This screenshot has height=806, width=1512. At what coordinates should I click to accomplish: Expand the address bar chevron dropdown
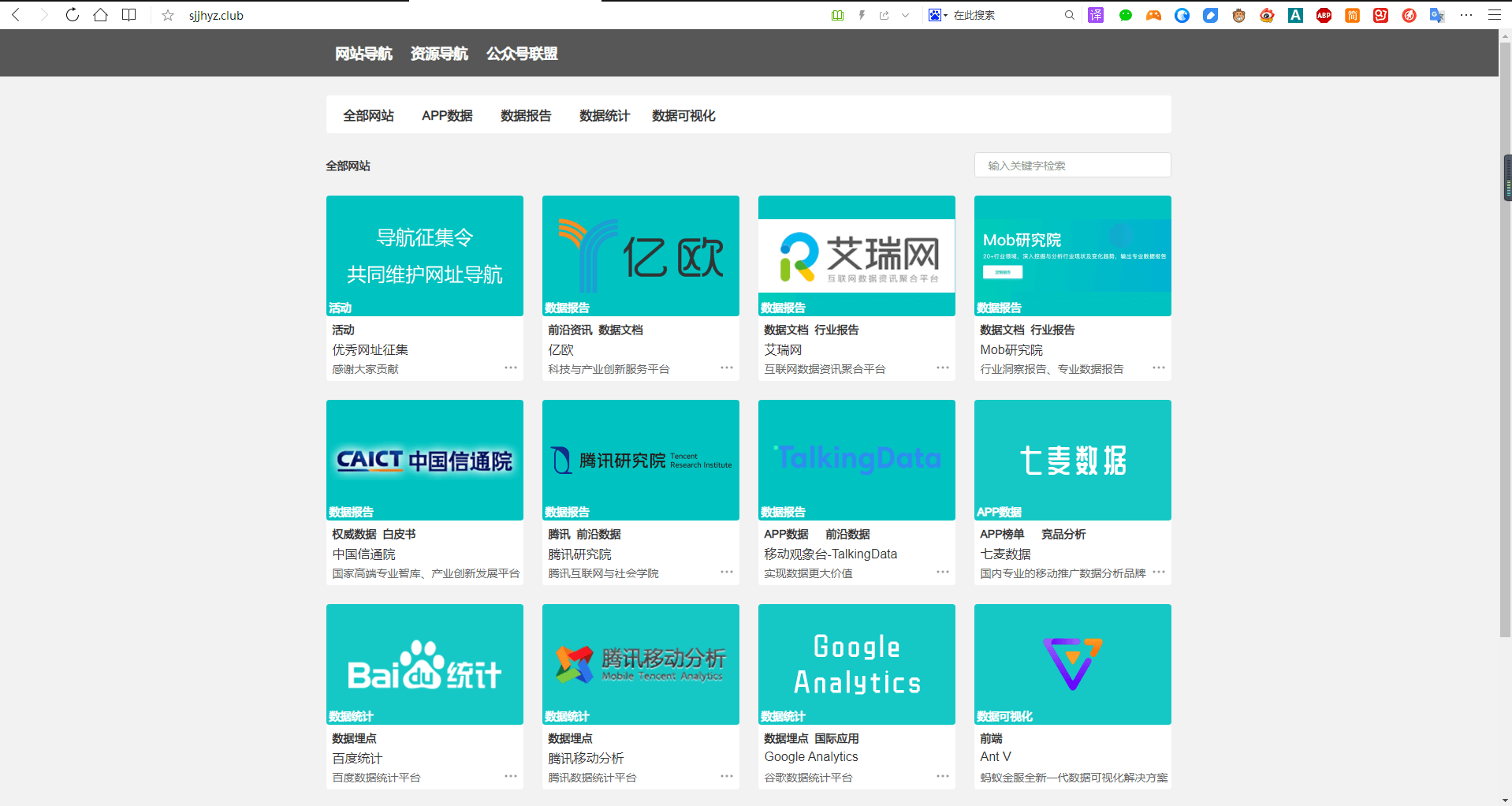click(x=905, y=15)
